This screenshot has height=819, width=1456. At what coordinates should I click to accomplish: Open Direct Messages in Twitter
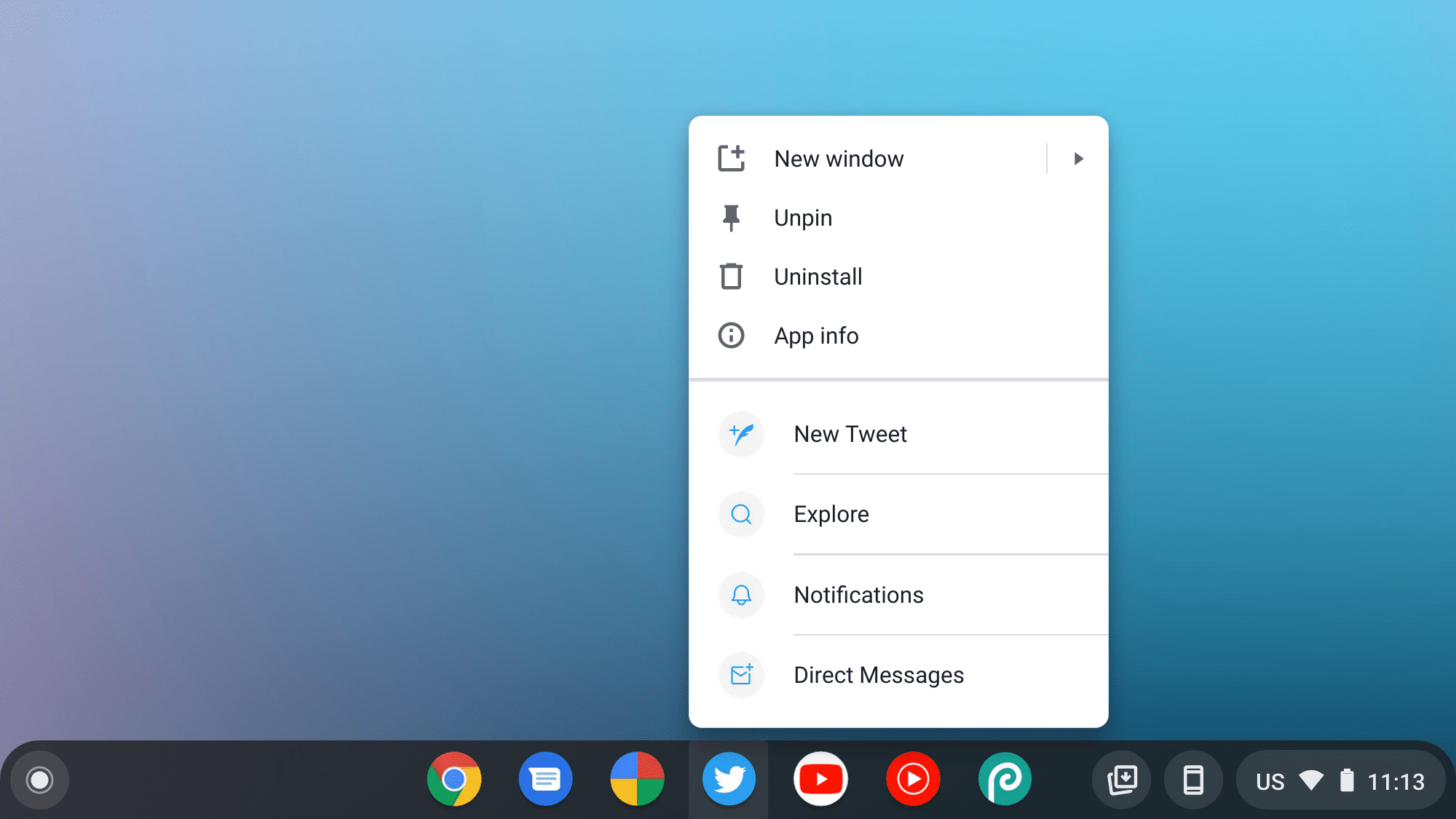pyautogui.click(x=879, y=674)
